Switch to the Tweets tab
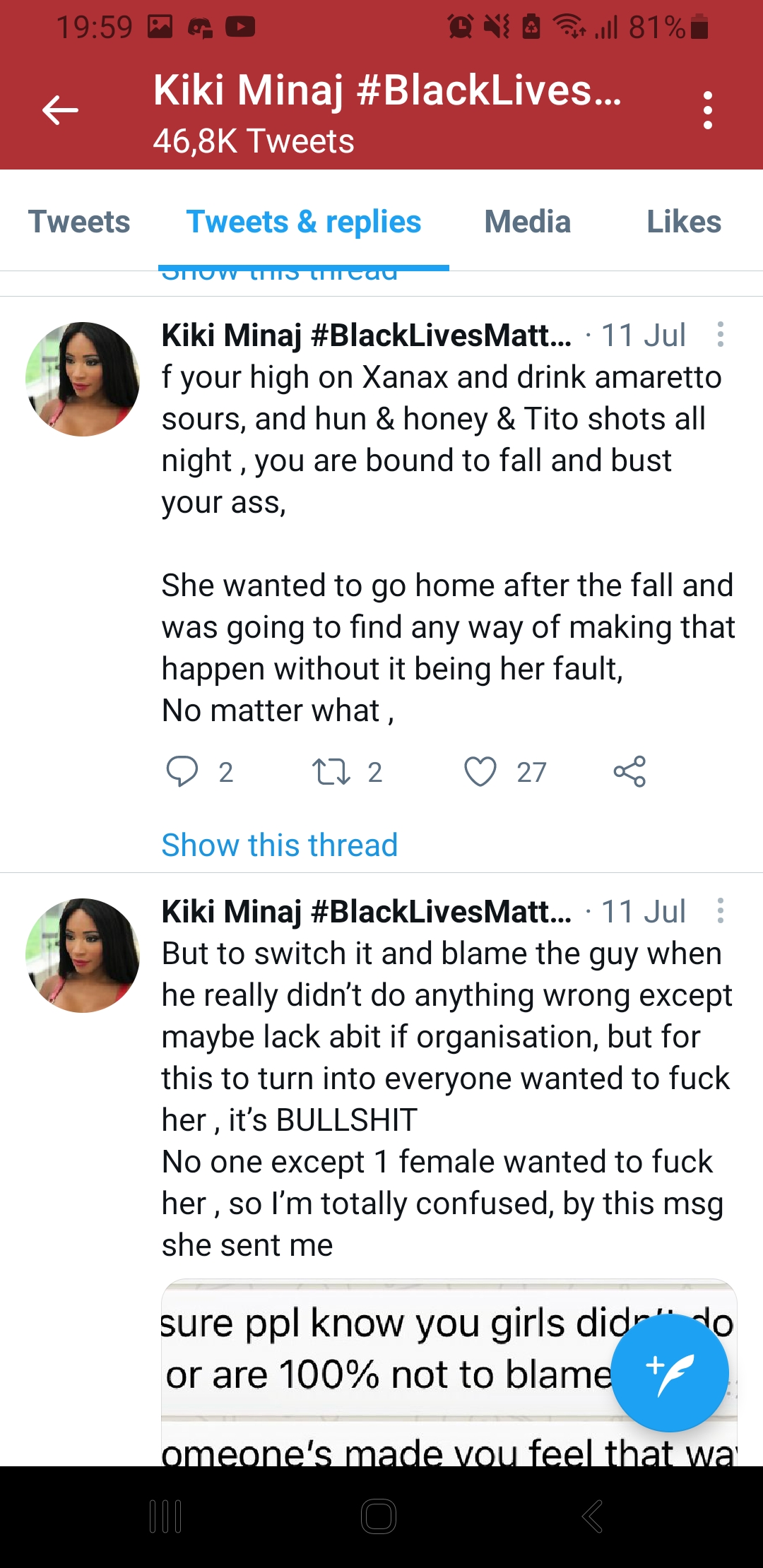763x1568 pixels. click(79, 222)
